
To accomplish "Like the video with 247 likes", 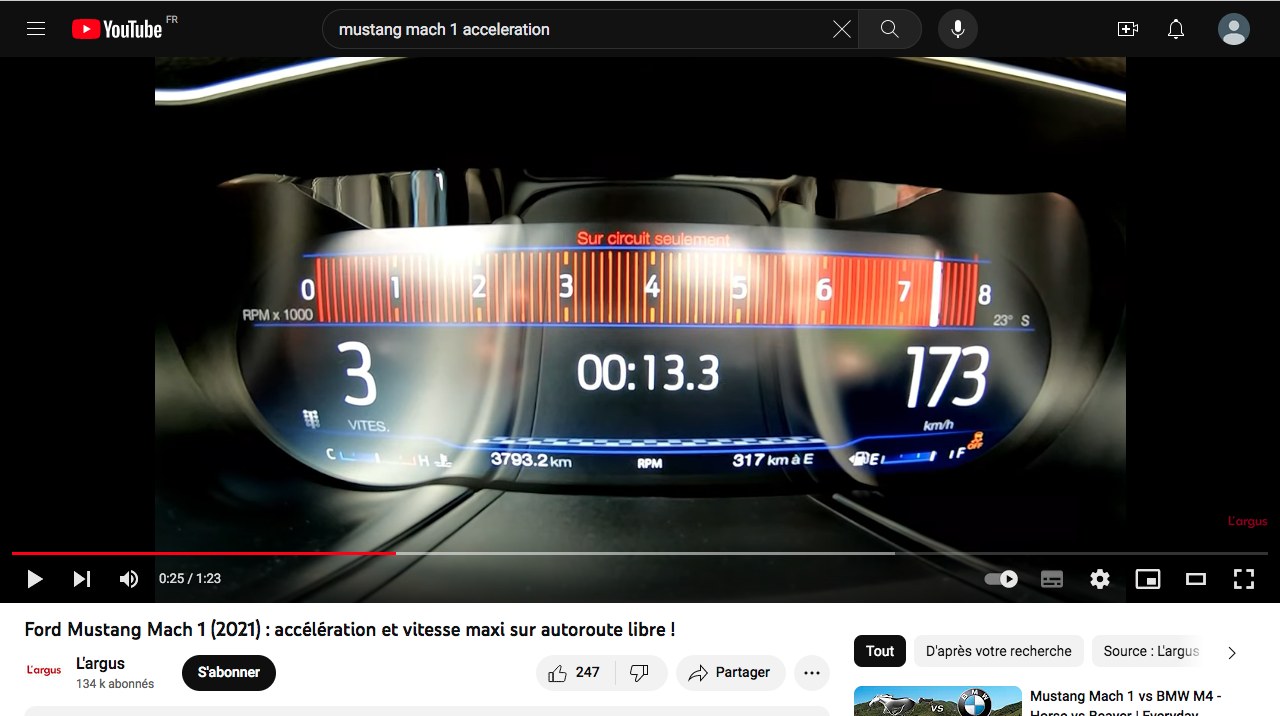I will point(575,672).
